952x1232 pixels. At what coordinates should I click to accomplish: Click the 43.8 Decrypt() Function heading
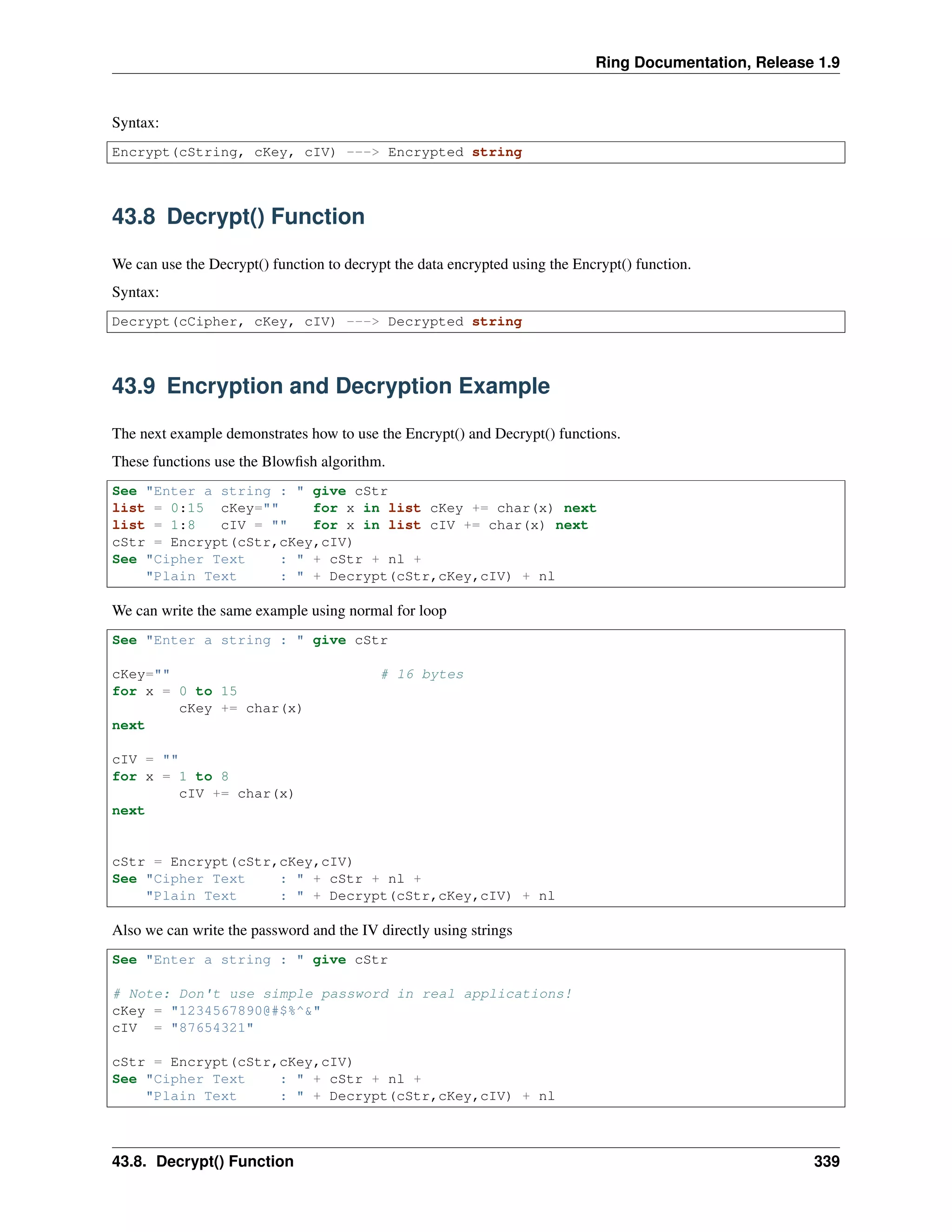[x=238, y=217]
